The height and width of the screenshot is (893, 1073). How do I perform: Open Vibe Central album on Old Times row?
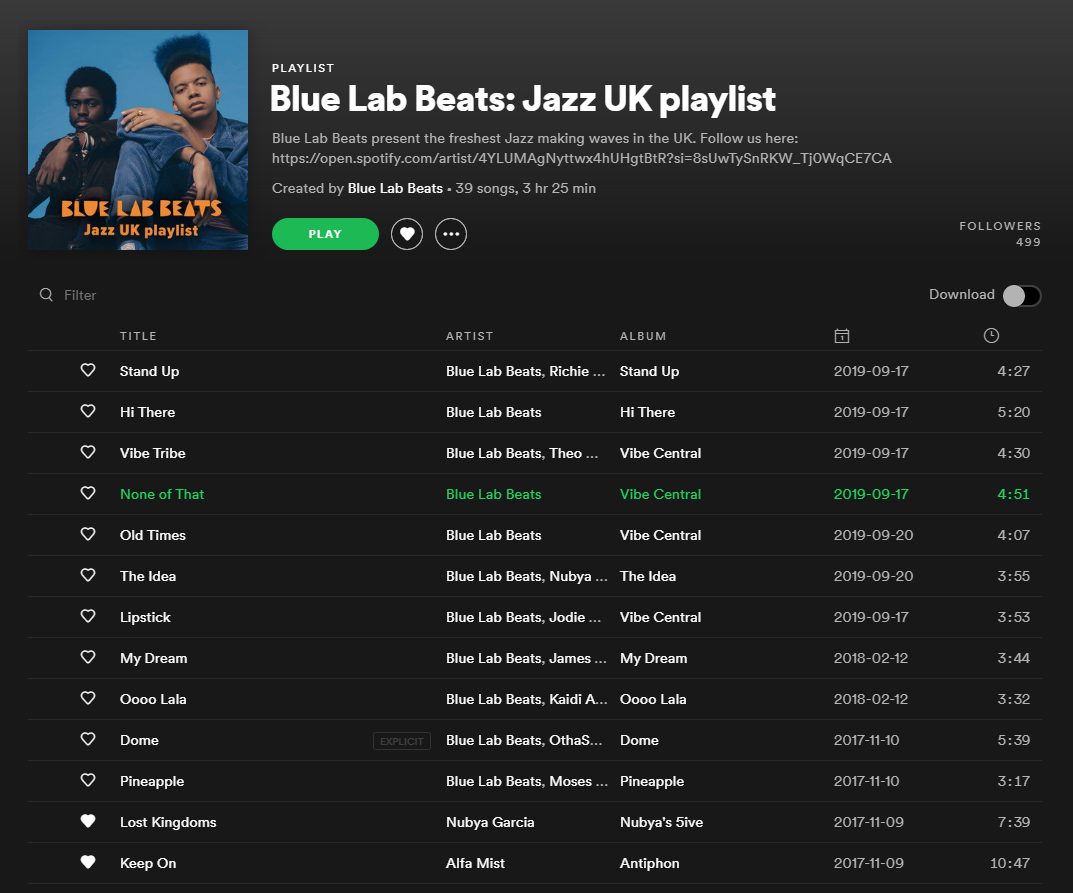tap(660, 535)
